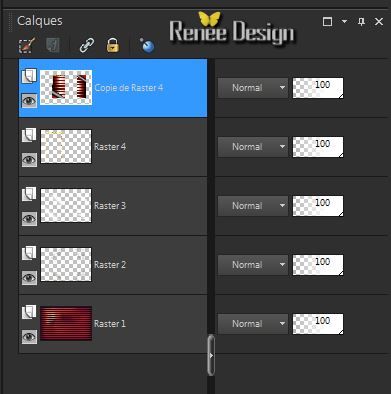Viewport: 391px width, 394px height.
Task: Select the Raster 2 layer row
Action: (x=113, y=265)
